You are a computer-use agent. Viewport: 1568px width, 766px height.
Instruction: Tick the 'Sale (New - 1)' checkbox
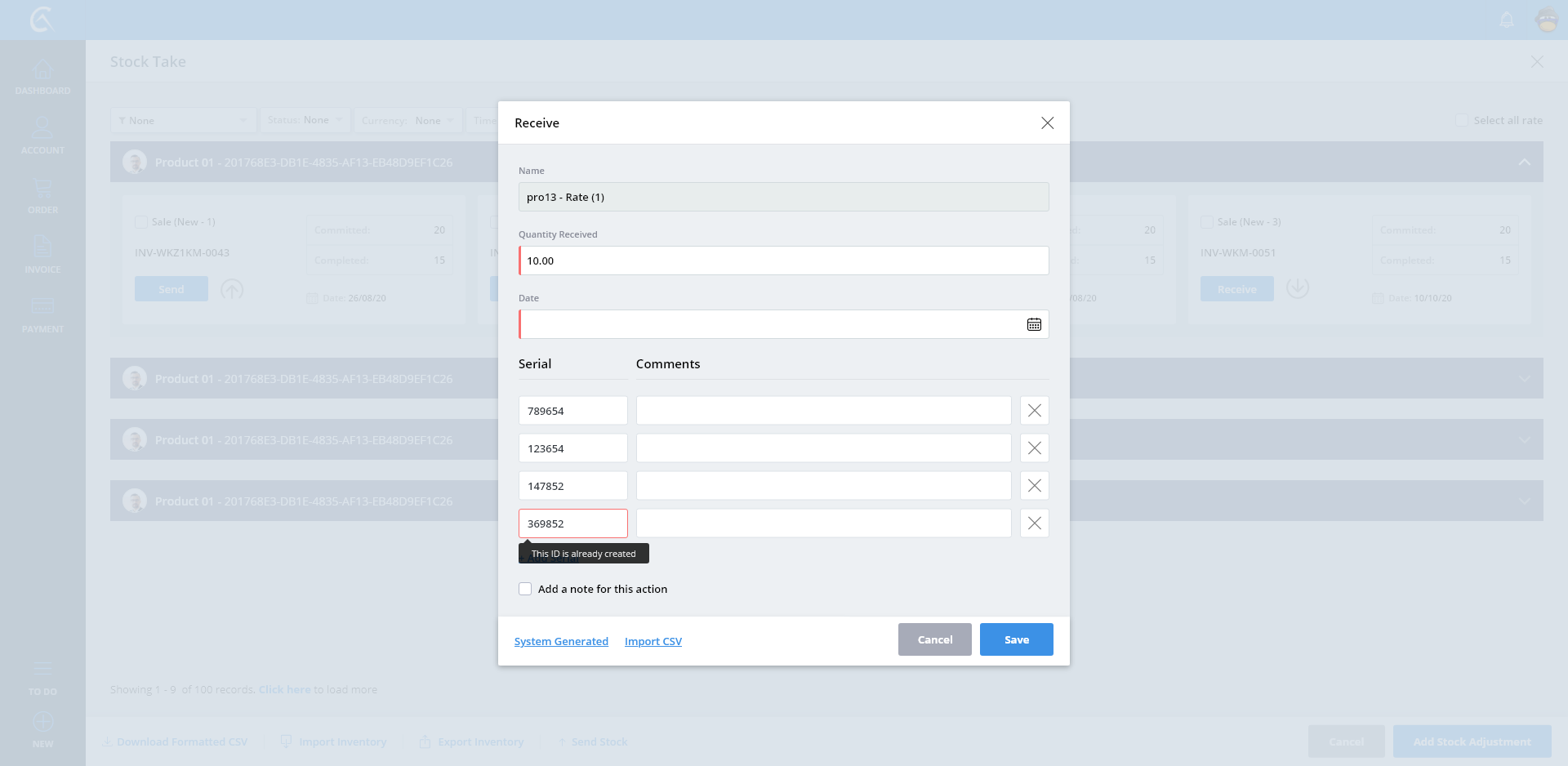click(x=141, y=222)
